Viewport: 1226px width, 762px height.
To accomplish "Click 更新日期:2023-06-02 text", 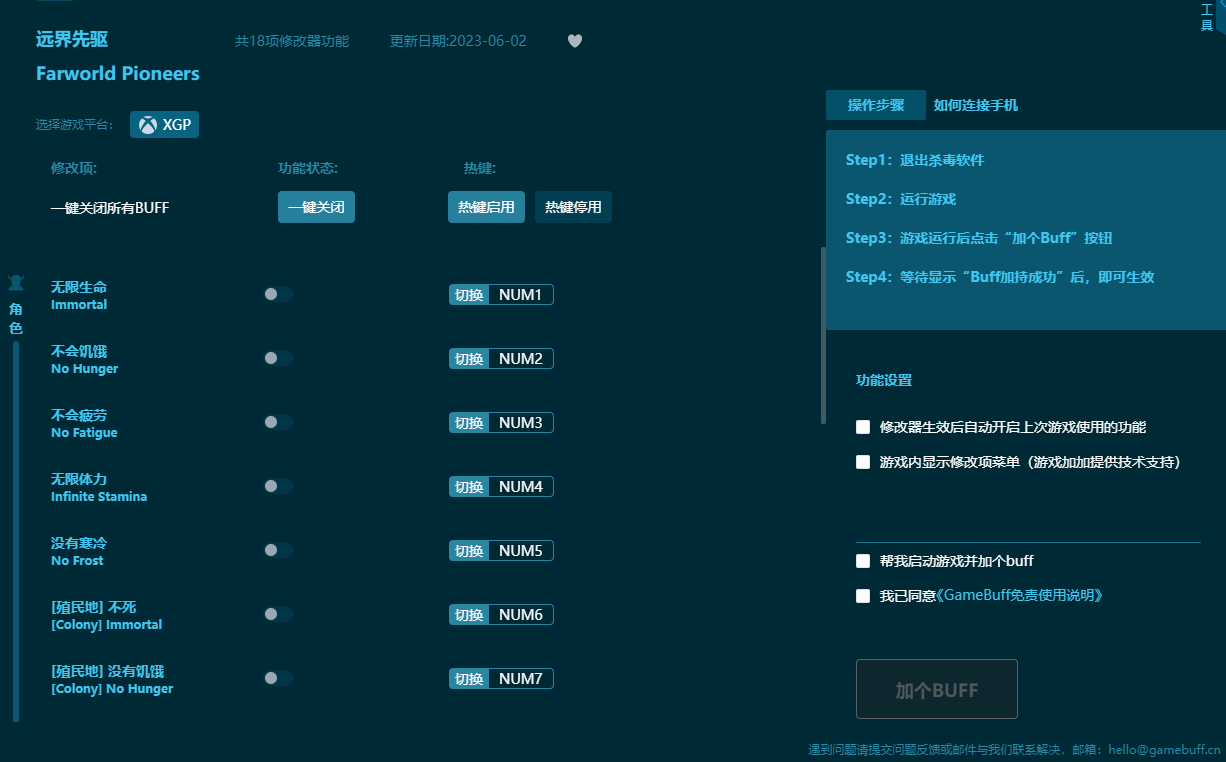I will coord(458,41).
